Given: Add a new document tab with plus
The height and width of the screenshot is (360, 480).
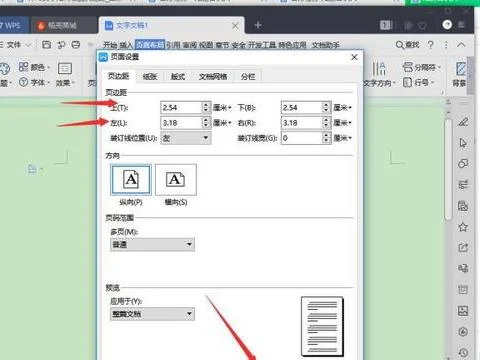Looking at the screenshot, I should click(x=258, y=25).
